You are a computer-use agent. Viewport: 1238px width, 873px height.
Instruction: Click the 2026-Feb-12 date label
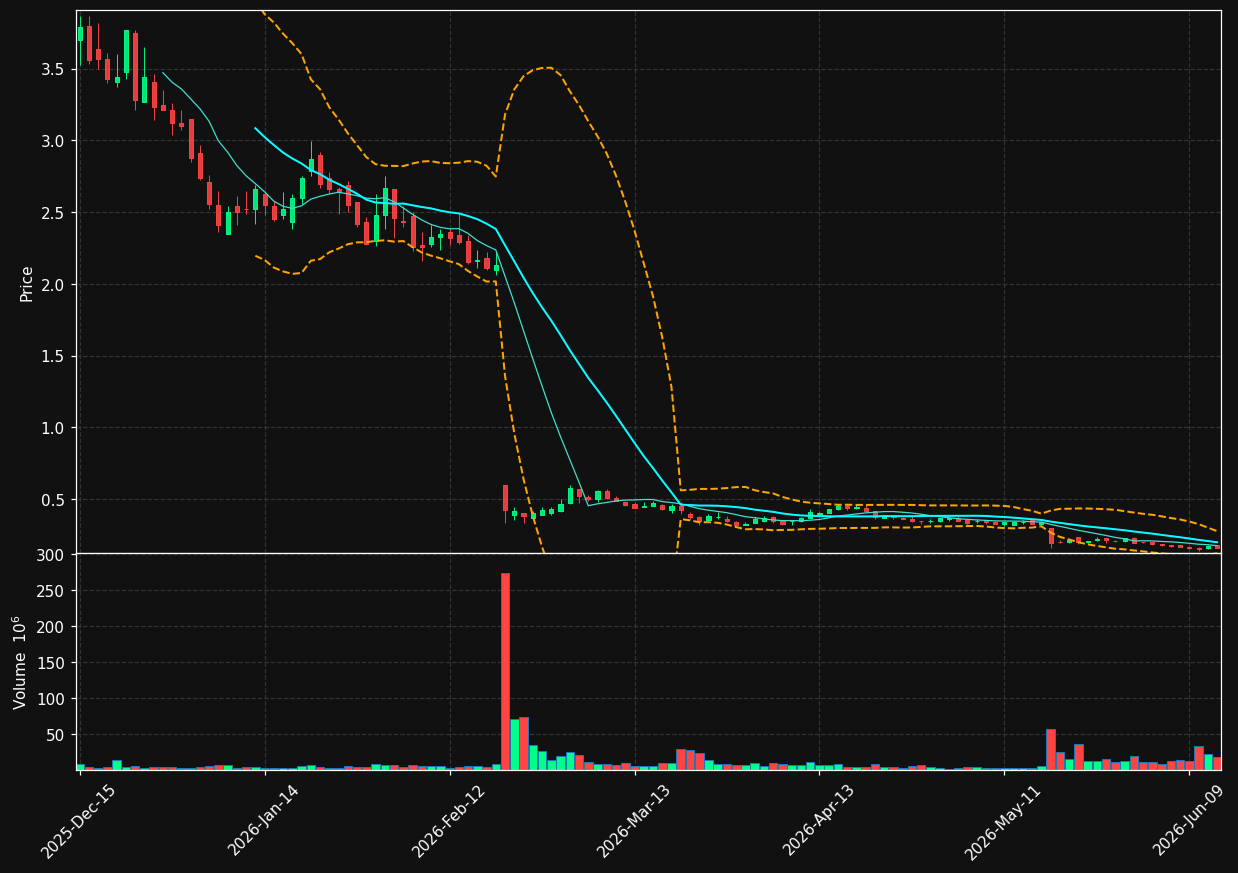[449, 821]
